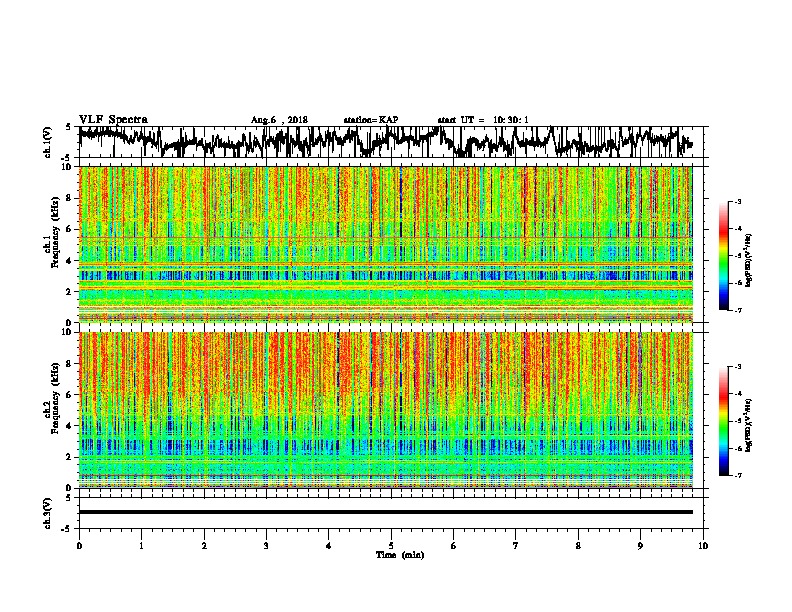Pick the ch.1 spectrogram color scale bar
792x612 pixels.
723,256
